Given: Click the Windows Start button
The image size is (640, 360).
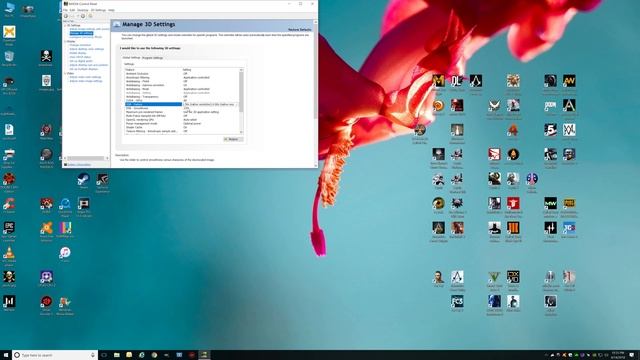Looking at the screenshot, I should [x=6, y=355].
